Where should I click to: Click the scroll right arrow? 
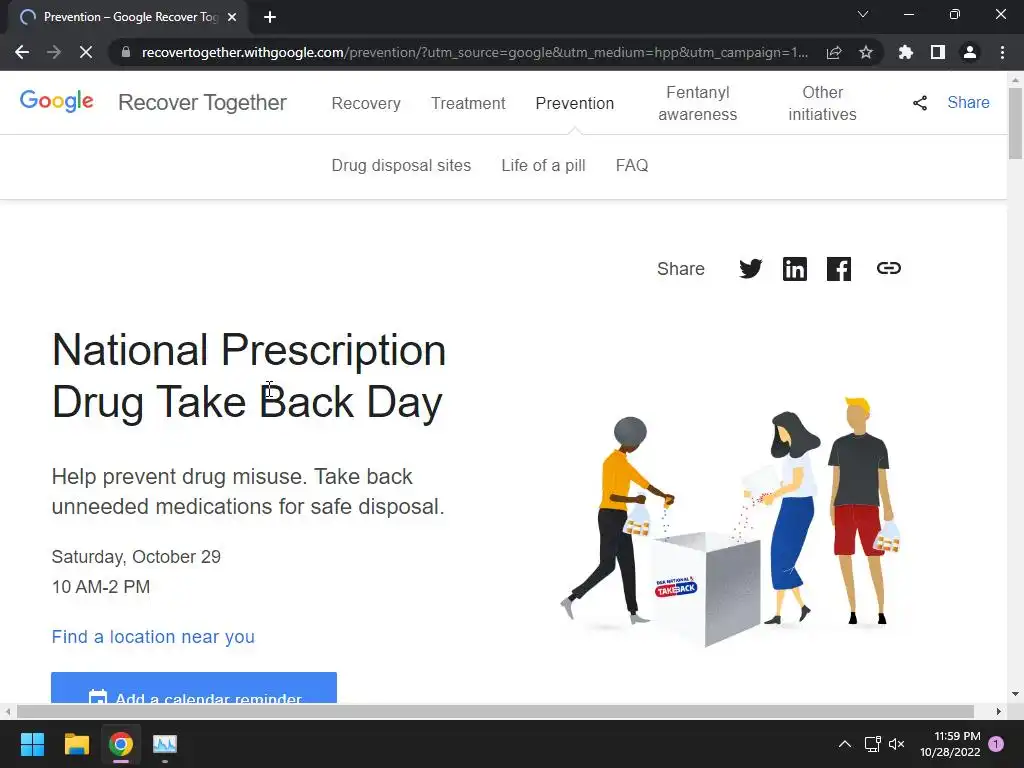pos(999,711)
